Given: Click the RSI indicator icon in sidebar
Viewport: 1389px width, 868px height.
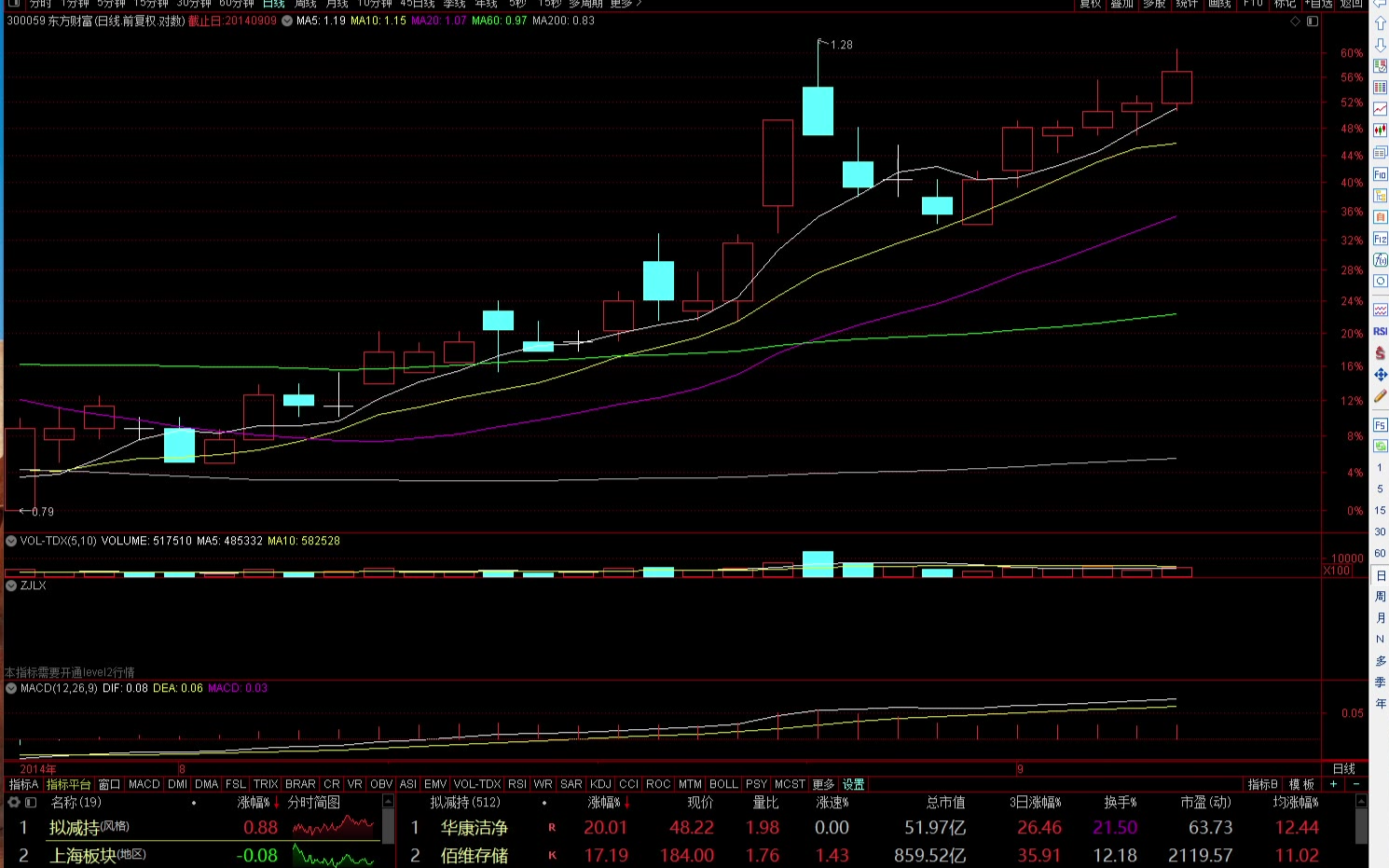Looking at the screenshot, I should pos(1380,331).
